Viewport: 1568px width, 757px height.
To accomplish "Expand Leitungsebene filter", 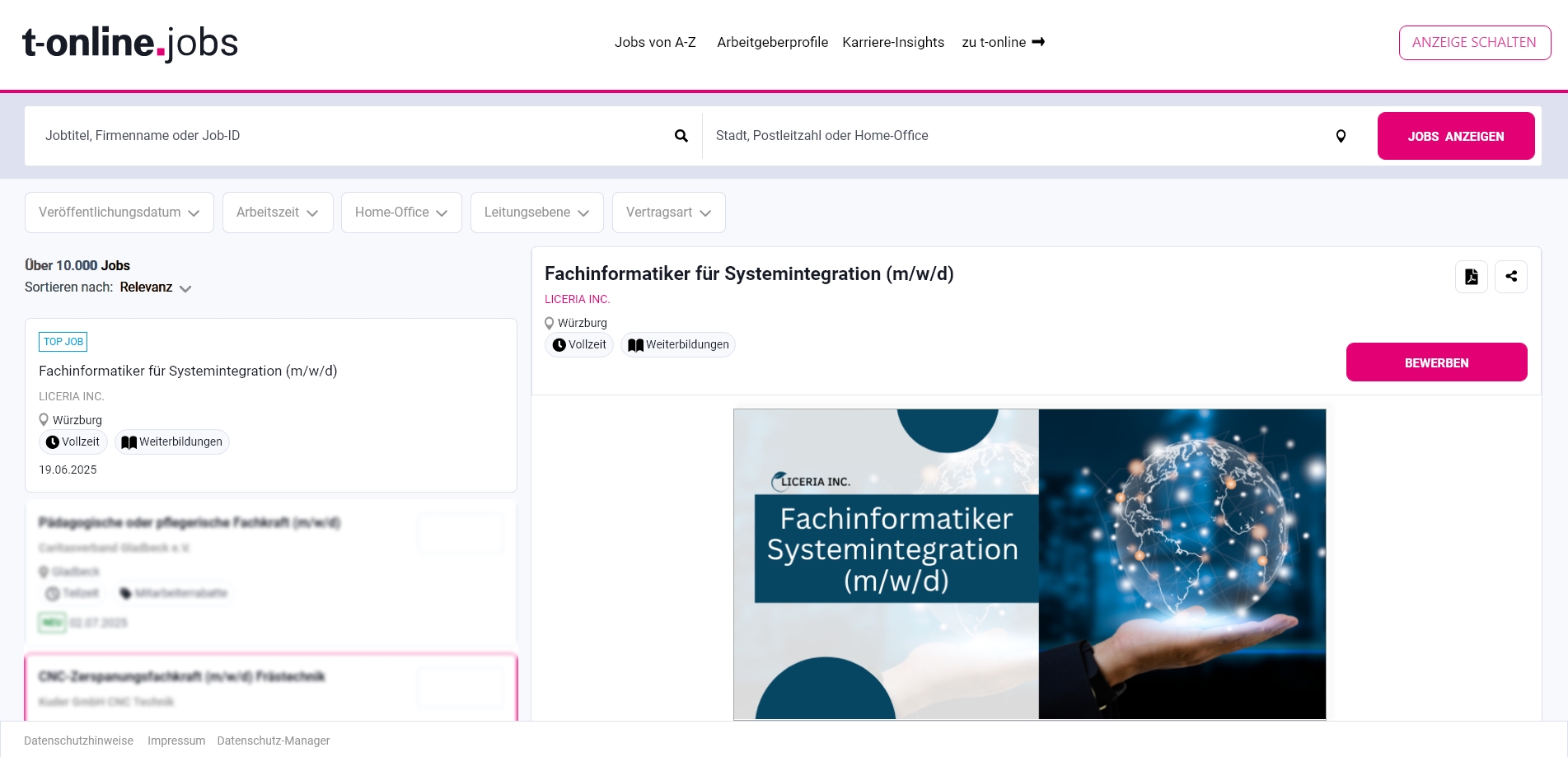I will tap(537, 213).
